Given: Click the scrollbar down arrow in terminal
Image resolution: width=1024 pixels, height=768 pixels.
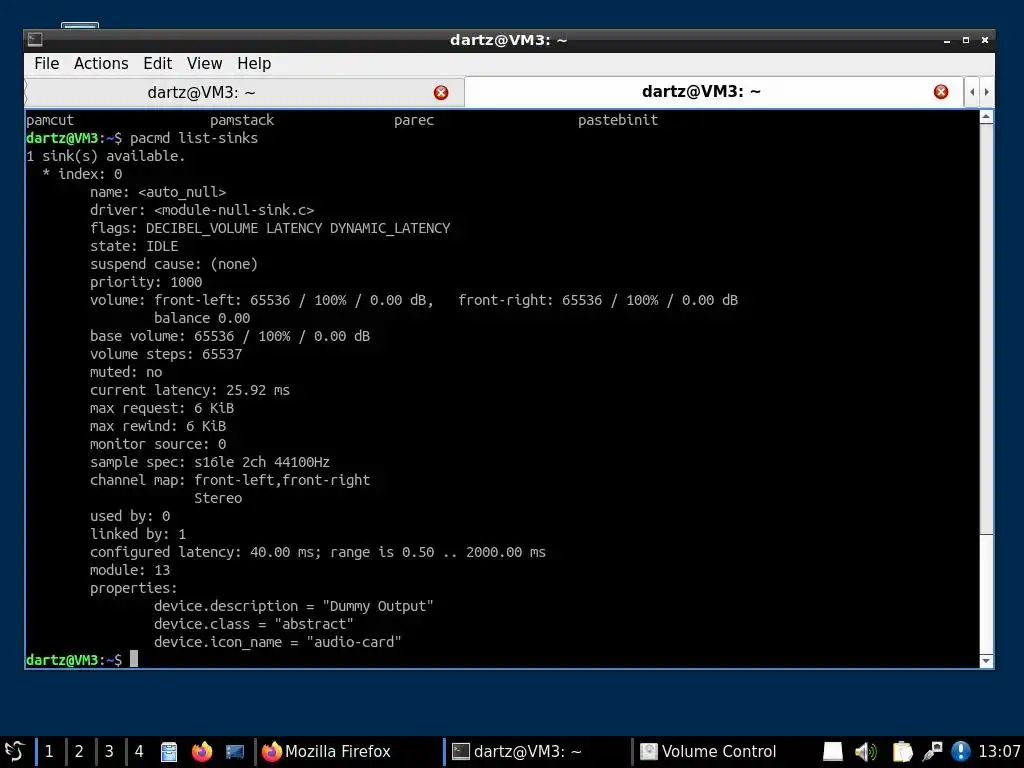Looking at the screenshot, I should click(x=986, y=661).
